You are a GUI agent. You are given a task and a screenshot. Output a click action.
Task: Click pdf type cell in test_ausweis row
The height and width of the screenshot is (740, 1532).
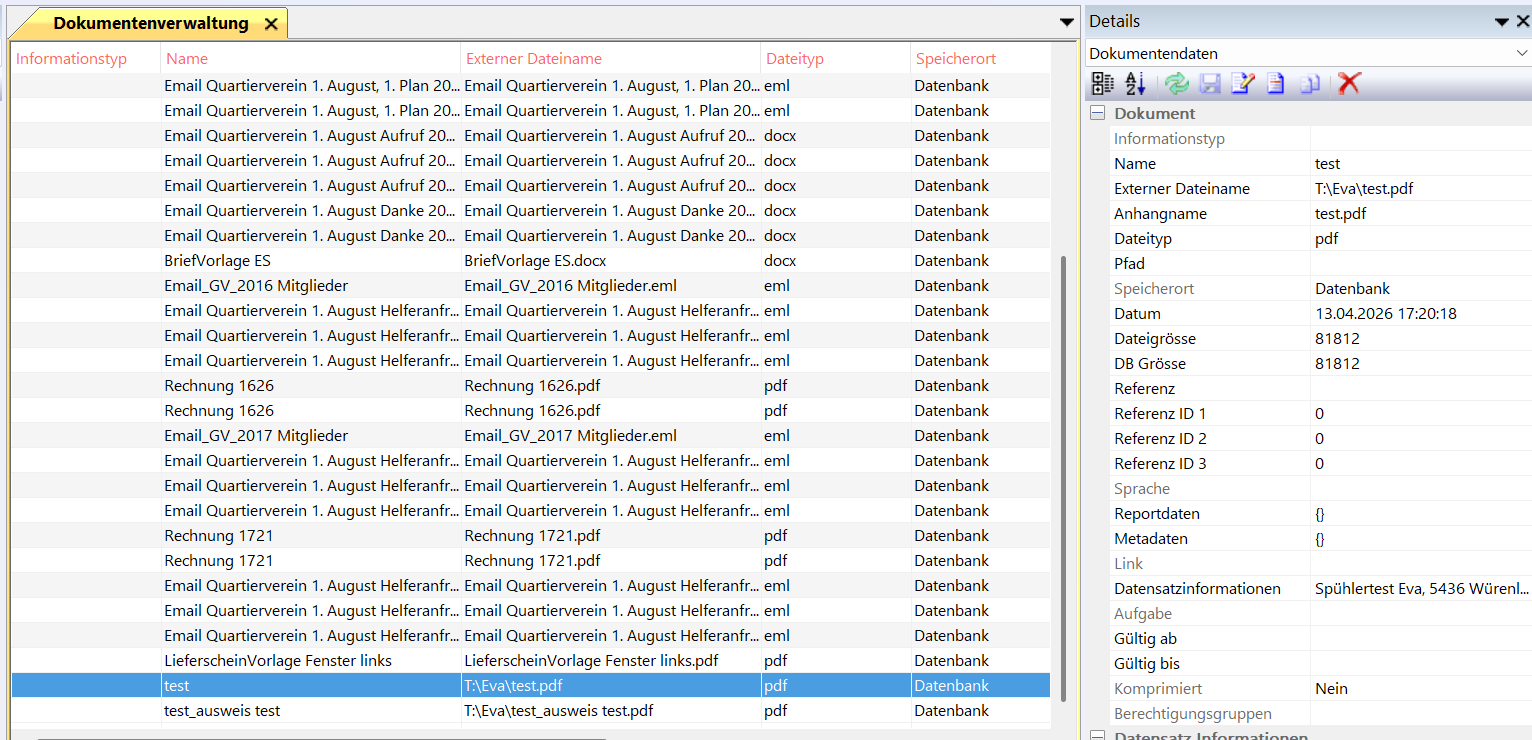click(x=836, y=711)
